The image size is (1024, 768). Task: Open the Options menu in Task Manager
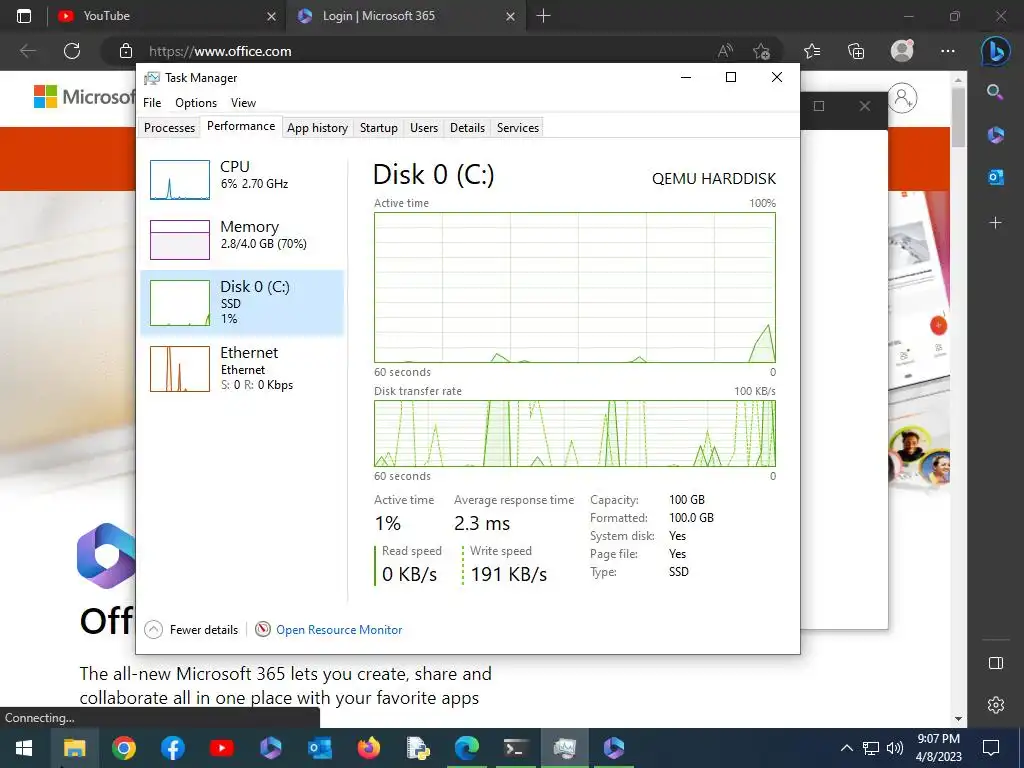click(x=196, y=103)
